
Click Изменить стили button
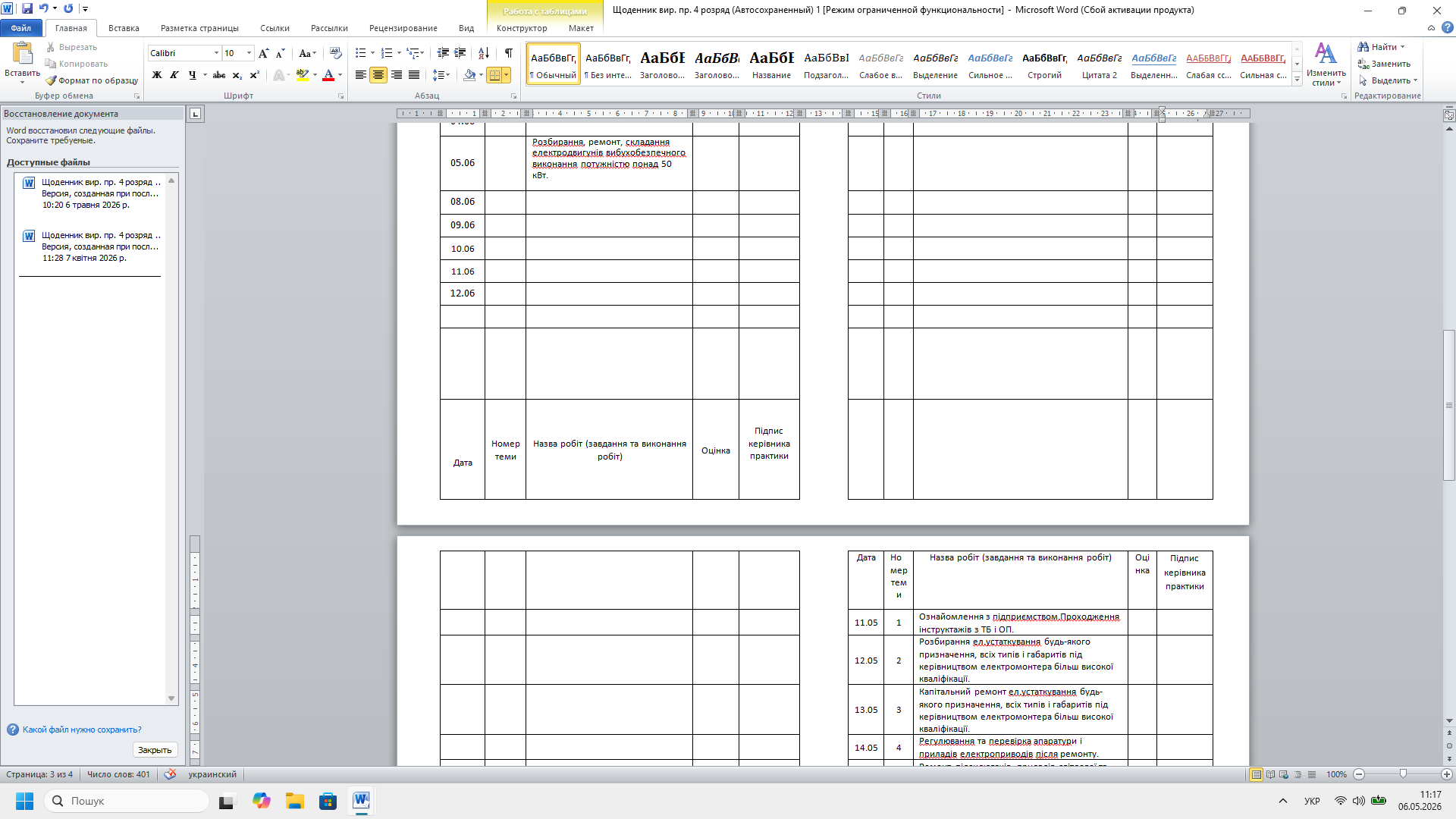tap(1326, 64)
